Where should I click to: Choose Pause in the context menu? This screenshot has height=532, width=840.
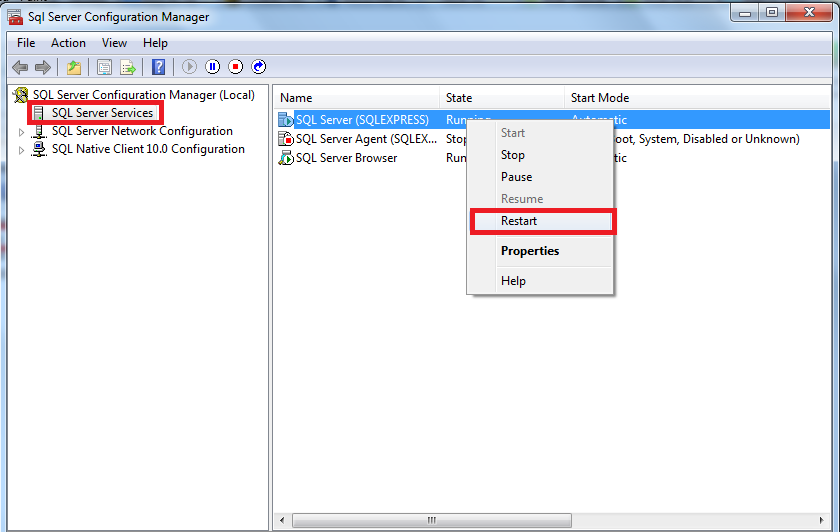tap(541, 177)
